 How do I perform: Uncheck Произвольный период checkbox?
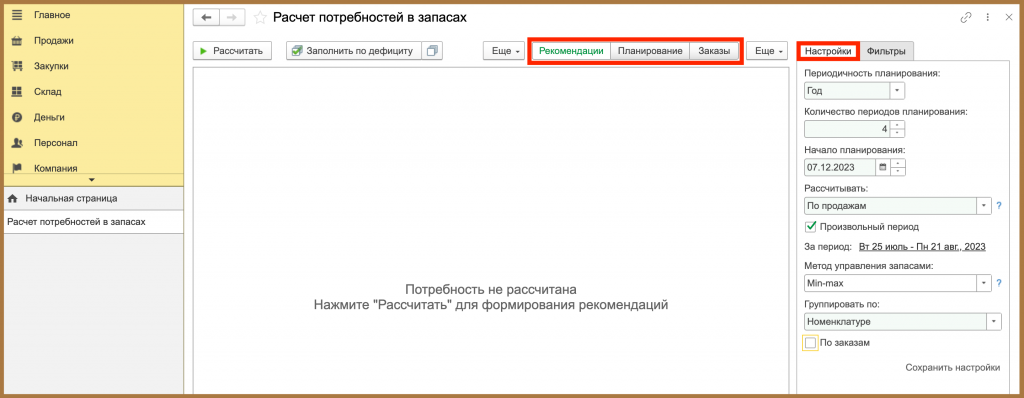pyautogui.click(x=810, y=226)
